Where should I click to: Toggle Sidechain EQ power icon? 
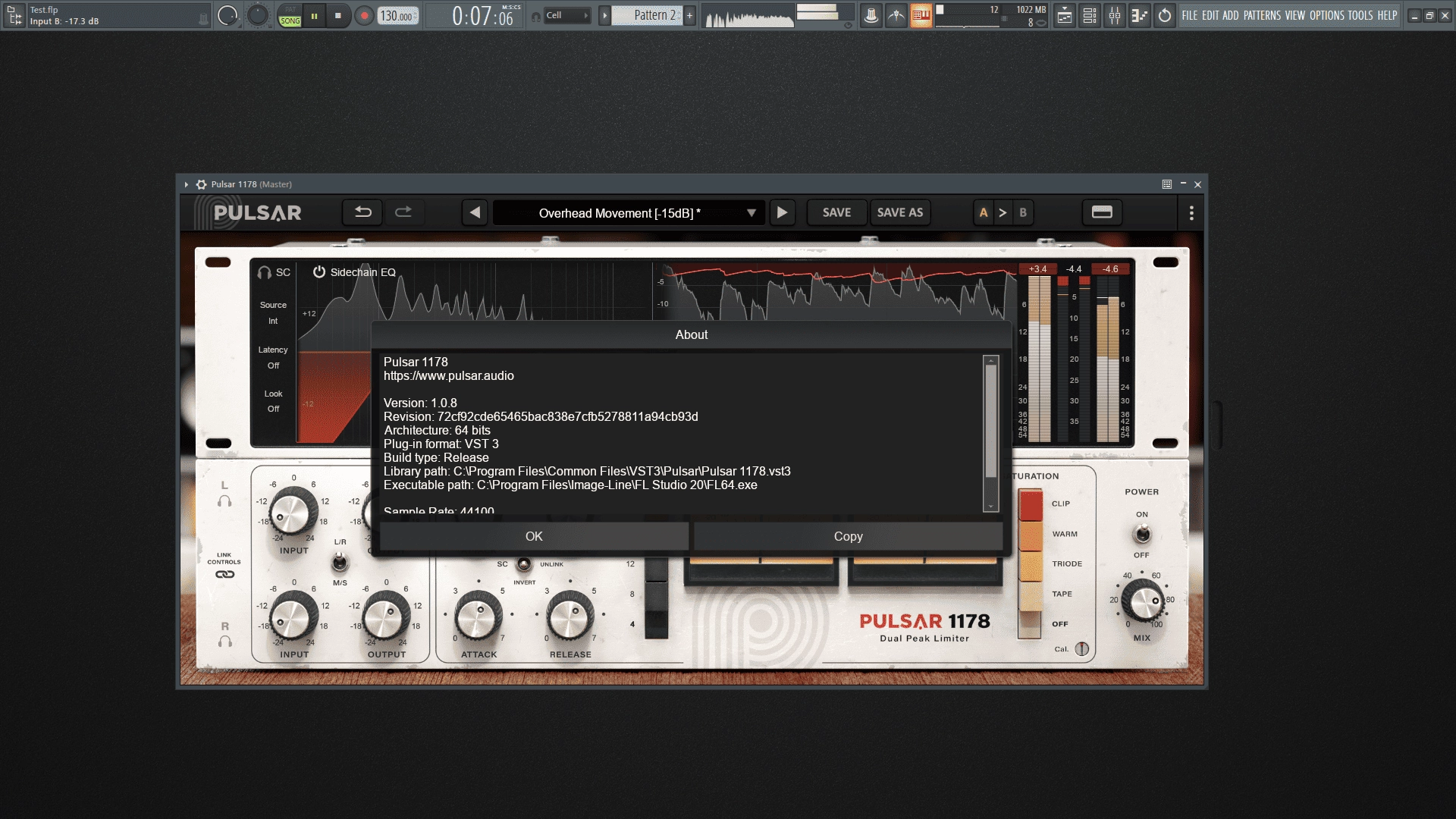[x=319, y=271]
